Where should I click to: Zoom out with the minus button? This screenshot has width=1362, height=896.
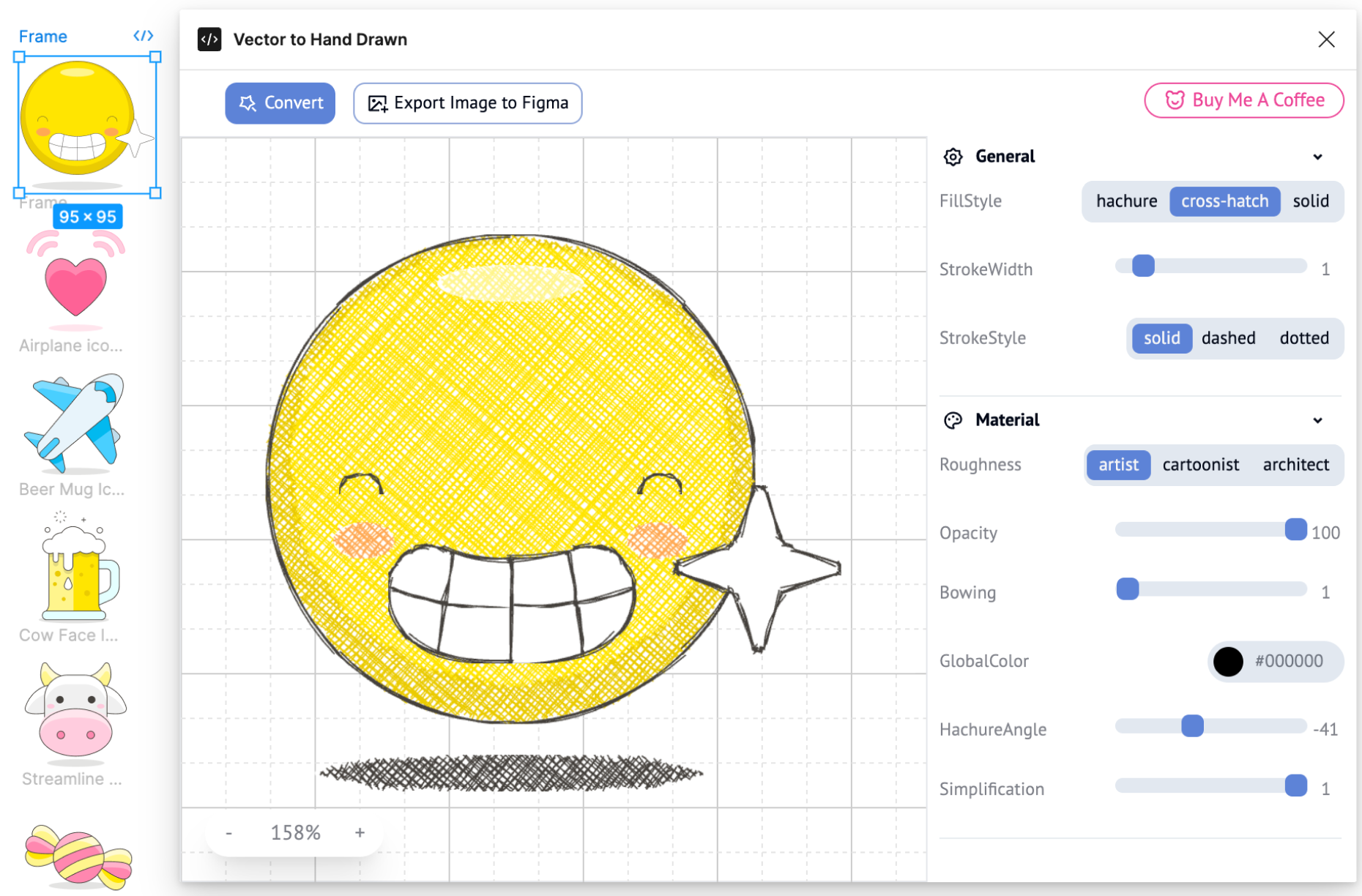229,833
